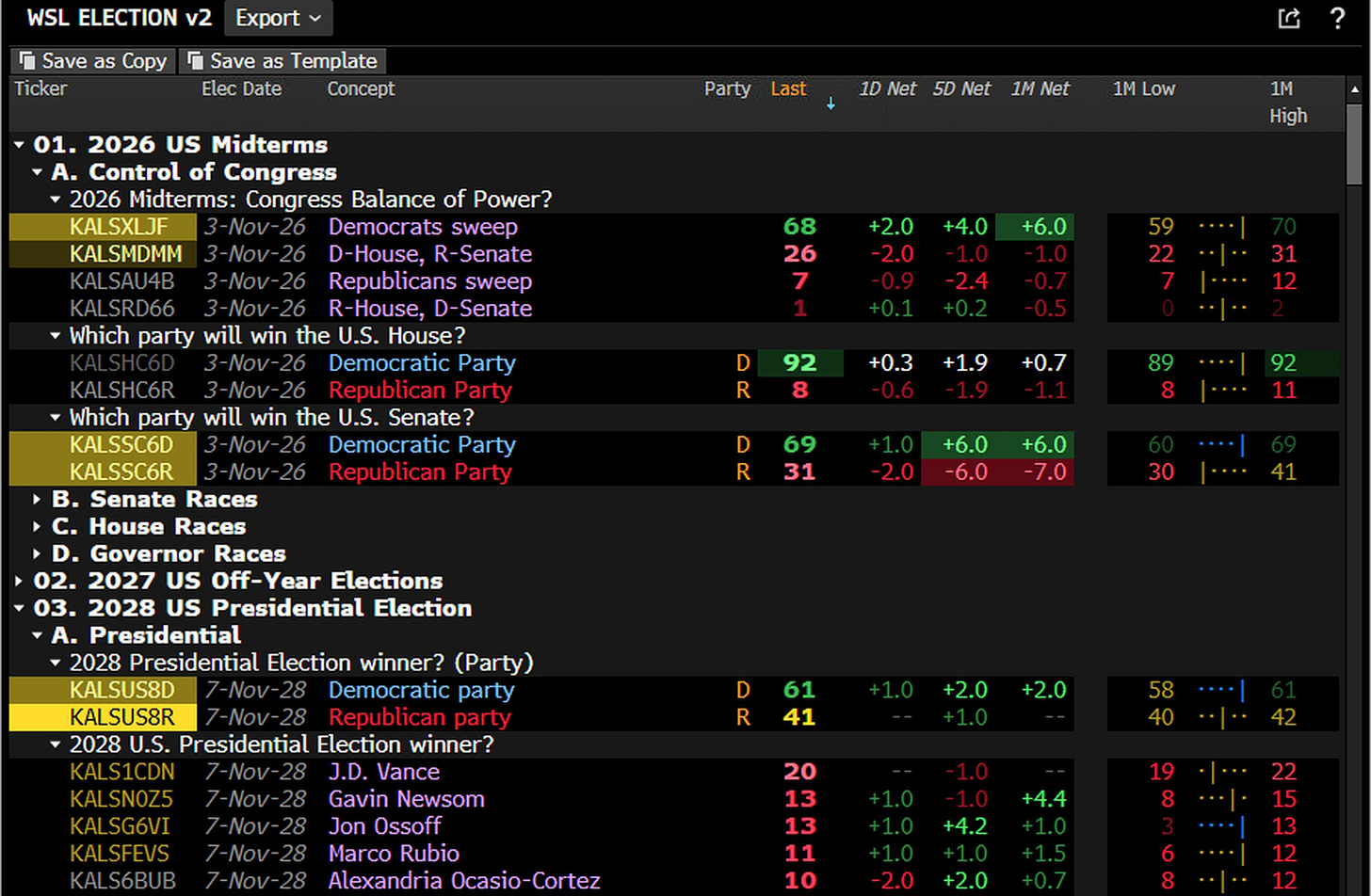Image resolution: width=1371 pixels, height=896 pixels.
Task: Click the R-House, D-Senate concept
Action: click(x=429, y=309)
